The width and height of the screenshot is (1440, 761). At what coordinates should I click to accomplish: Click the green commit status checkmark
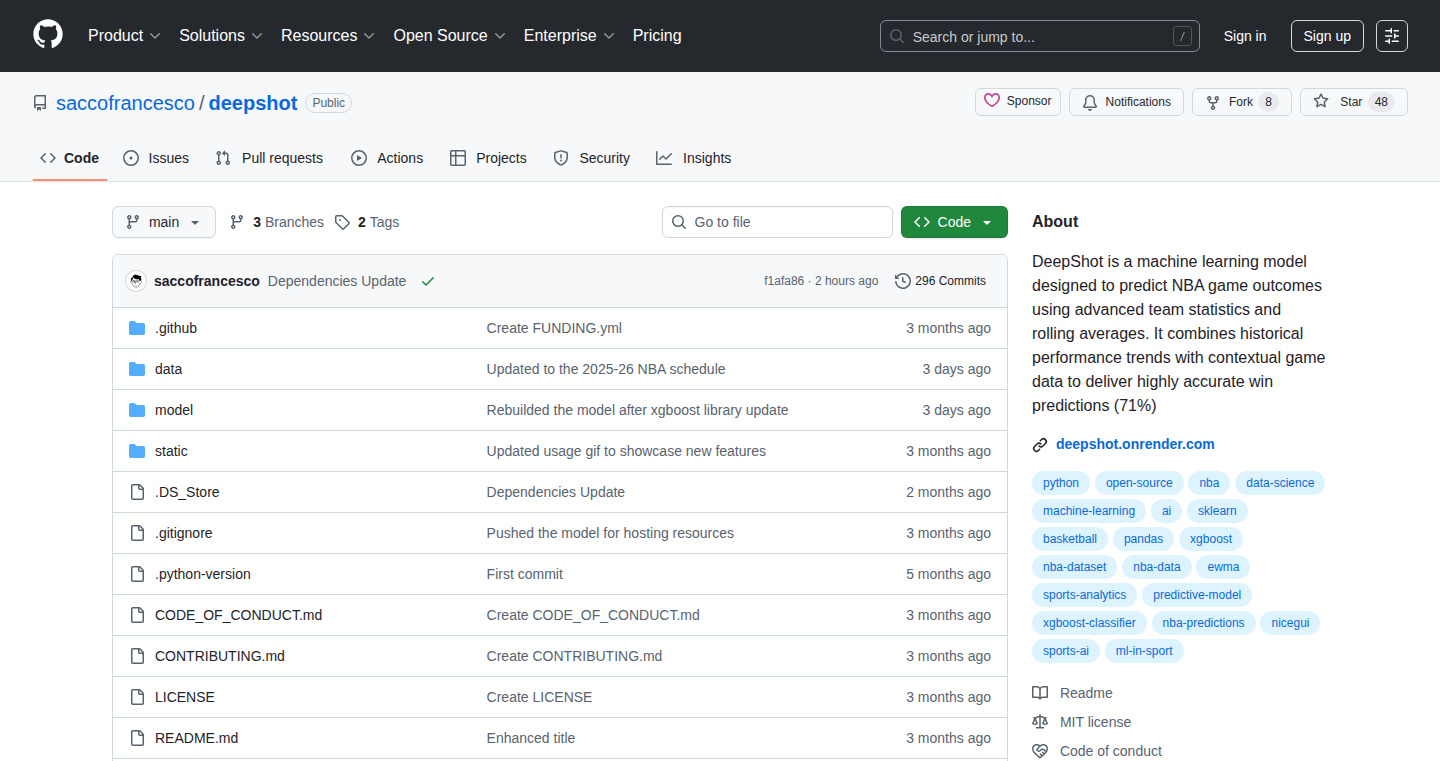pyautogui.click(x=428, y=281)
